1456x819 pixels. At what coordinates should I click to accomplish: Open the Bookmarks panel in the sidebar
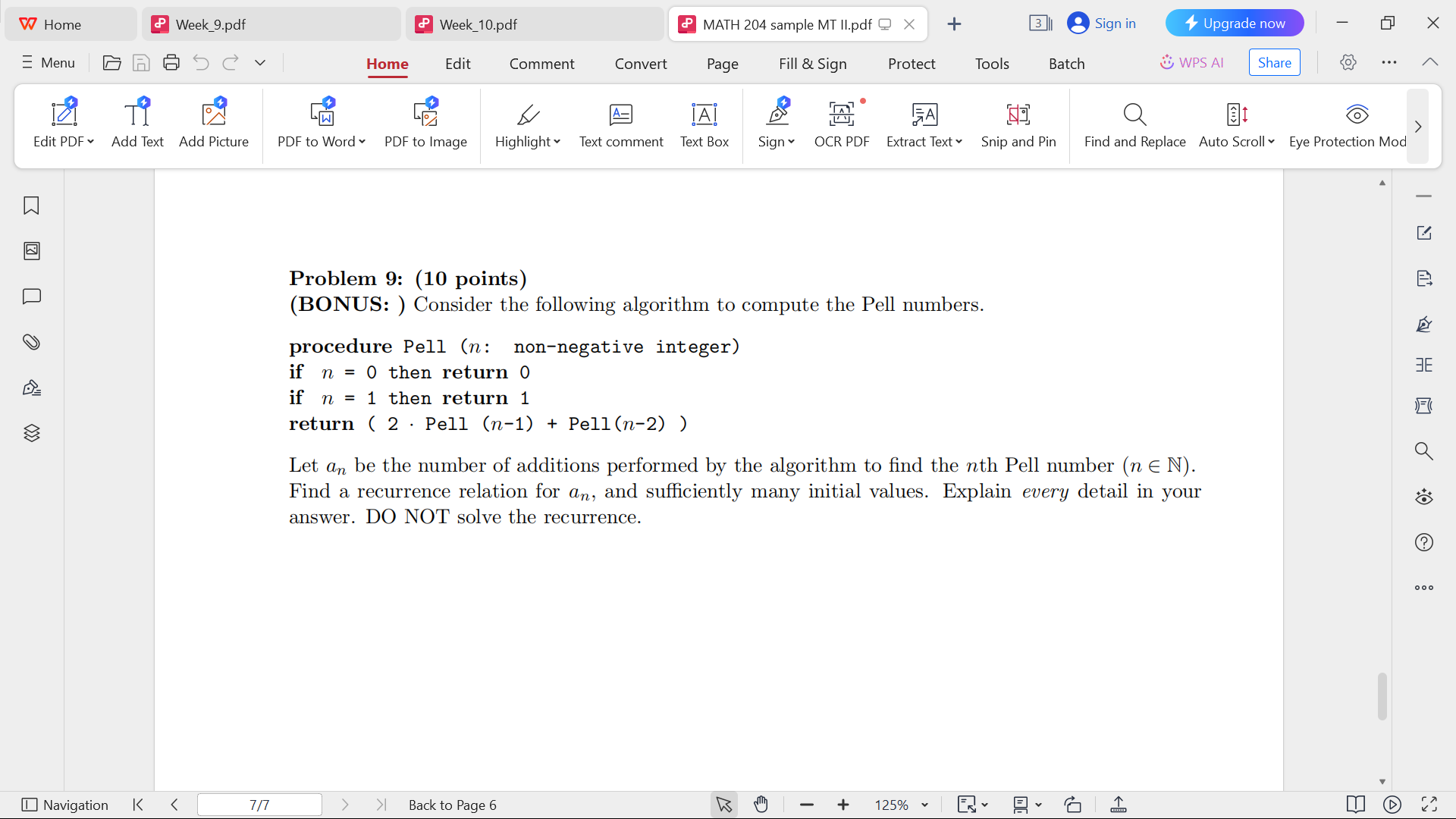[x=31, y=206]
